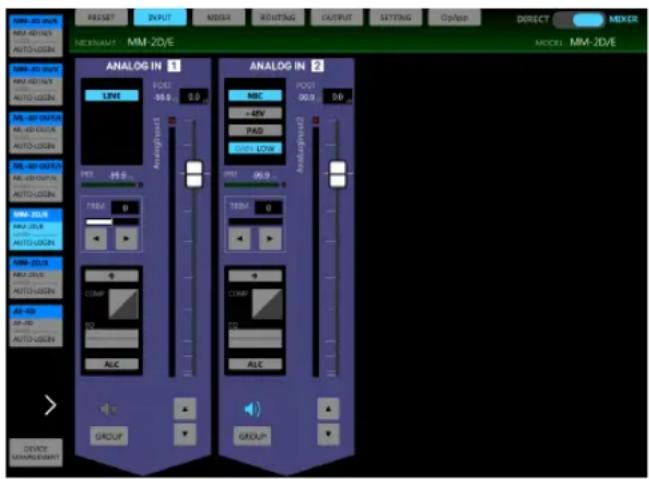Select MIC input type on Analog In 2
Viewport: 649px width, 479px height.
(x=255, y=96)
